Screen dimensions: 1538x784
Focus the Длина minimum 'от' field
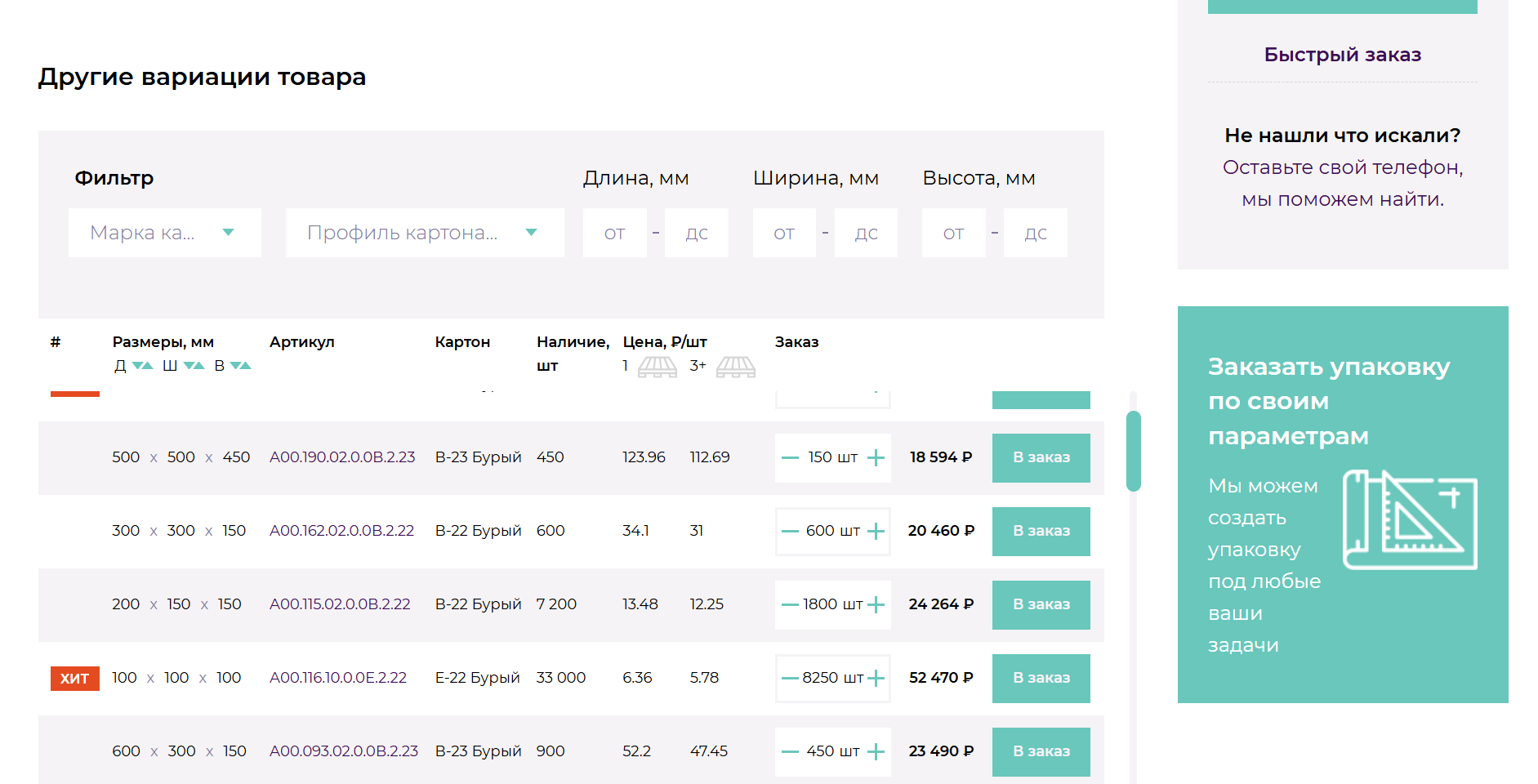point(614,233)
